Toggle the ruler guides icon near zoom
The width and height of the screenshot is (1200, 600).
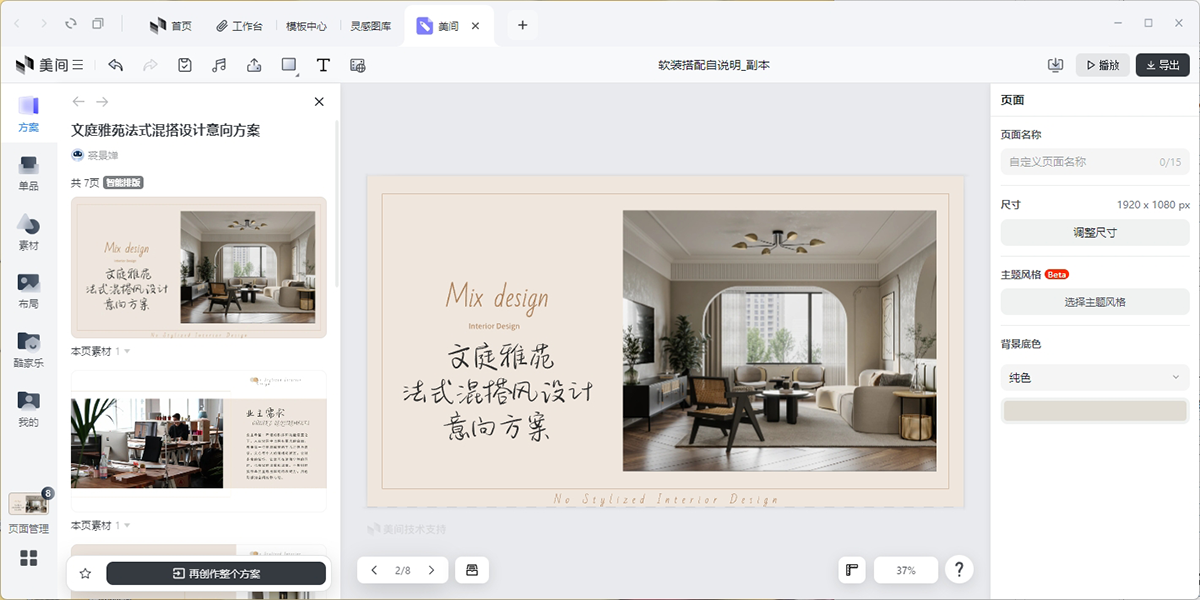[852, 570]
